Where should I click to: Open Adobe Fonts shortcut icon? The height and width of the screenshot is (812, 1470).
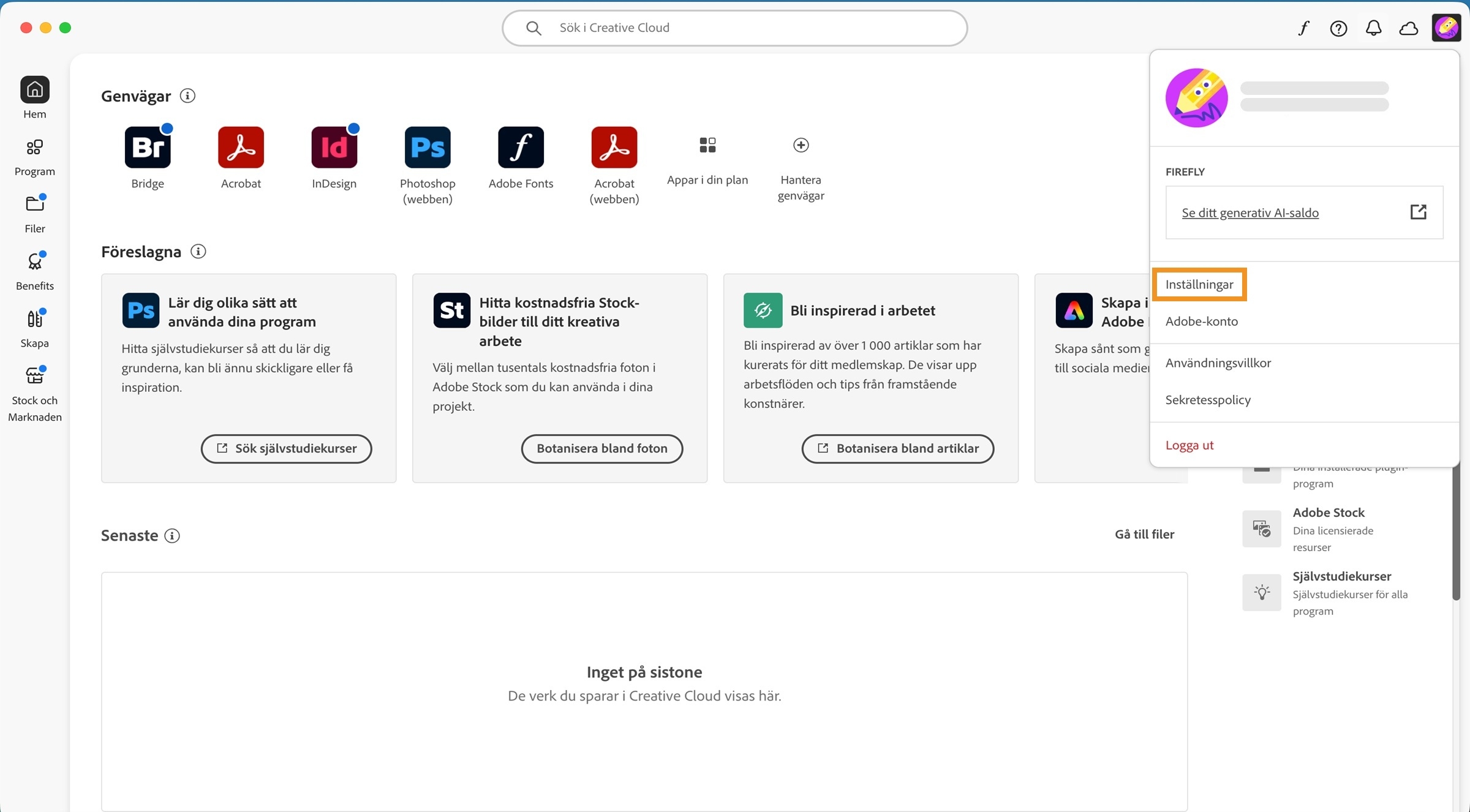tap(521, 148)
